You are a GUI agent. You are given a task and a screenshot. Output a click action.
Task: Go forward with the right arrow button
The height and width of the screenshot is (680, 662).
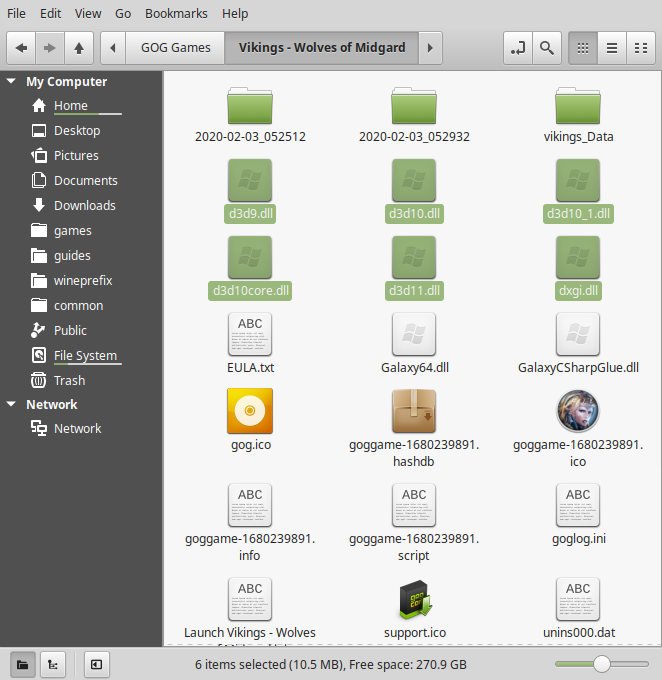(50, 48)
